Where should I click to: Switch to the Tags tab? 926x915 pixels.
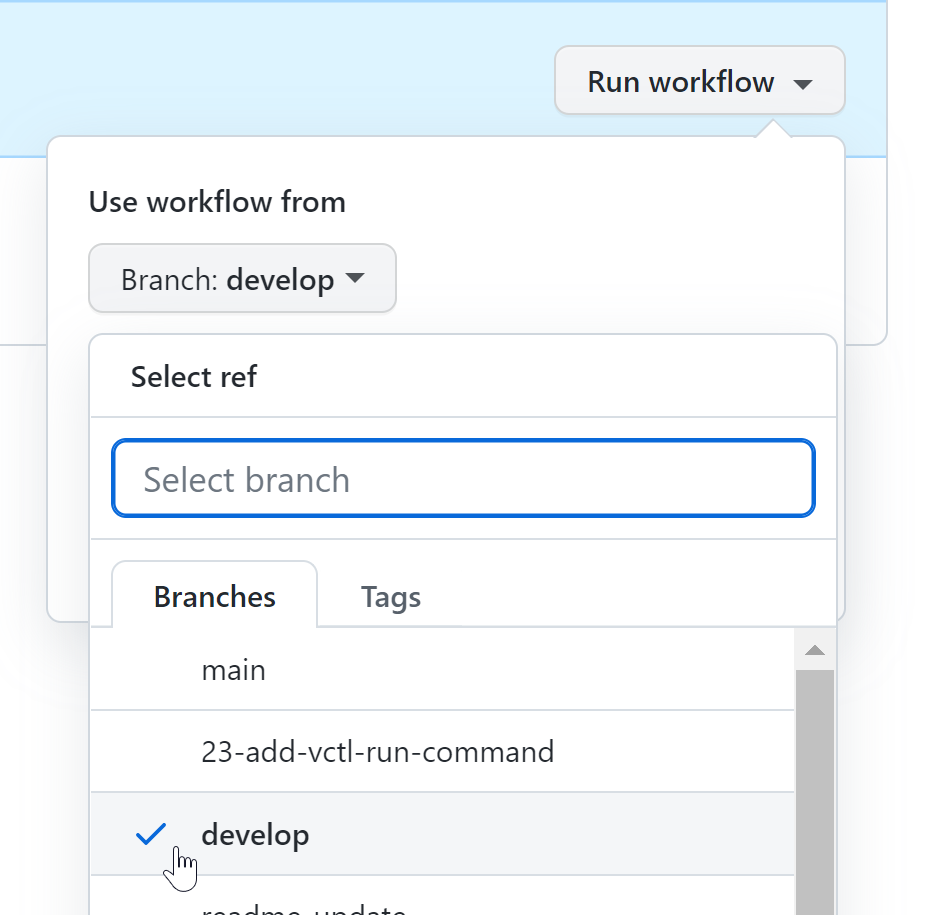coord(390,596)
